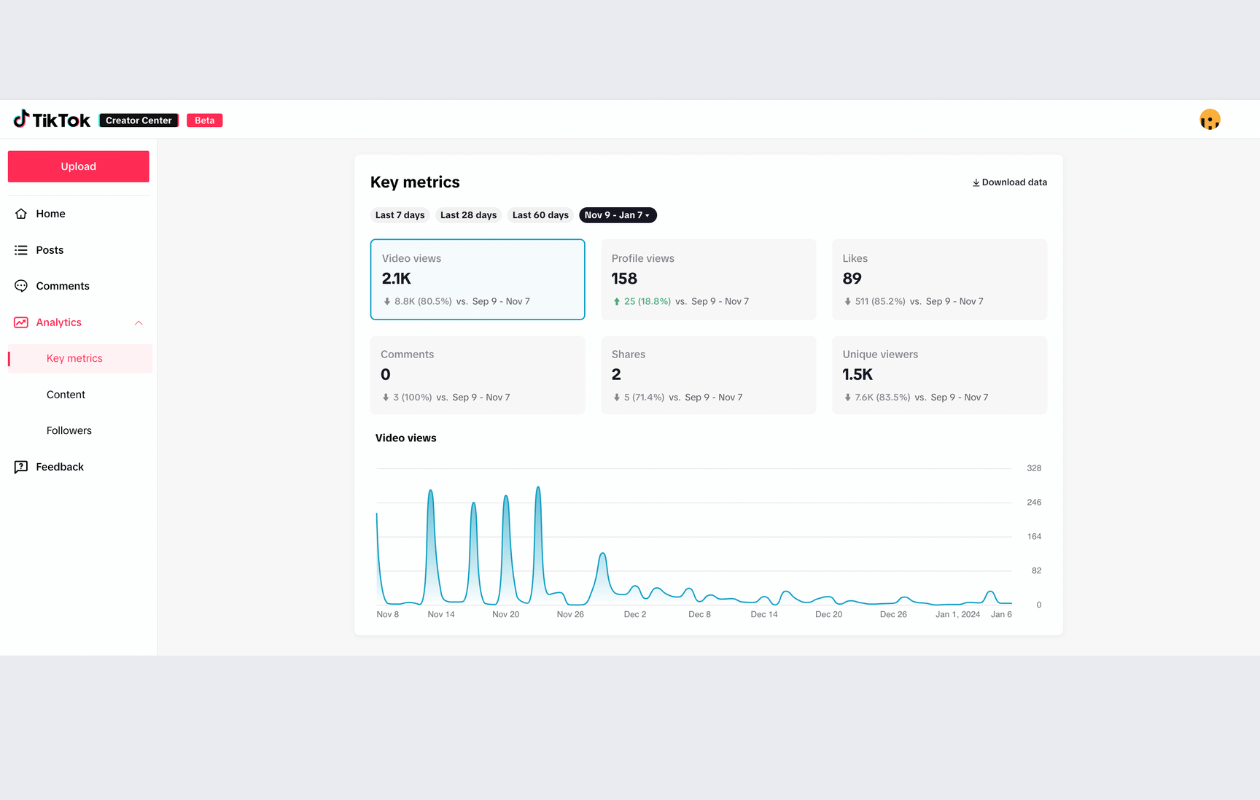Viewport: 1260px width, 800px height.
Task: Open Posts via its list icon
Action: click(x=21, y=249)
